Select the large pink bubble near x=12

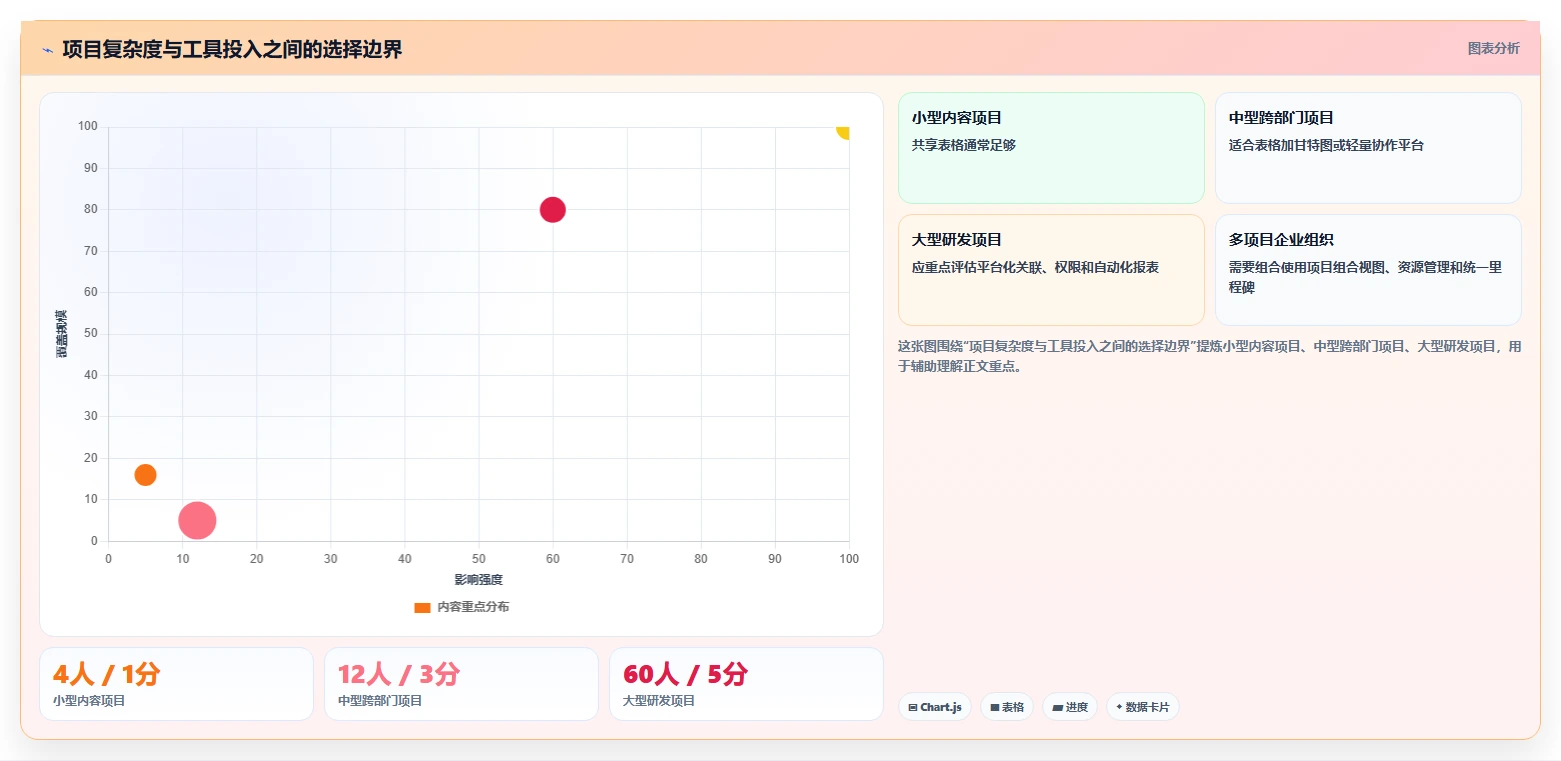(197, 520)
